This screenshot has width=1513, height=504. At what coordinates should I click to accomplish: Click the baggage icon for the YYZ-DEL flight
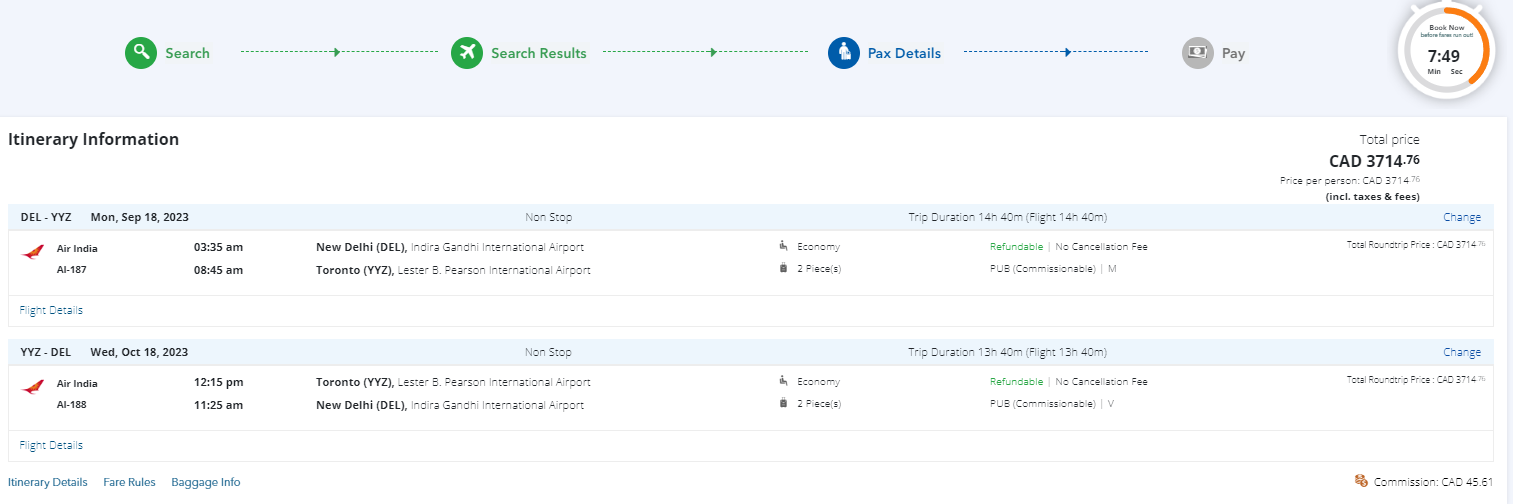(783, 404)
